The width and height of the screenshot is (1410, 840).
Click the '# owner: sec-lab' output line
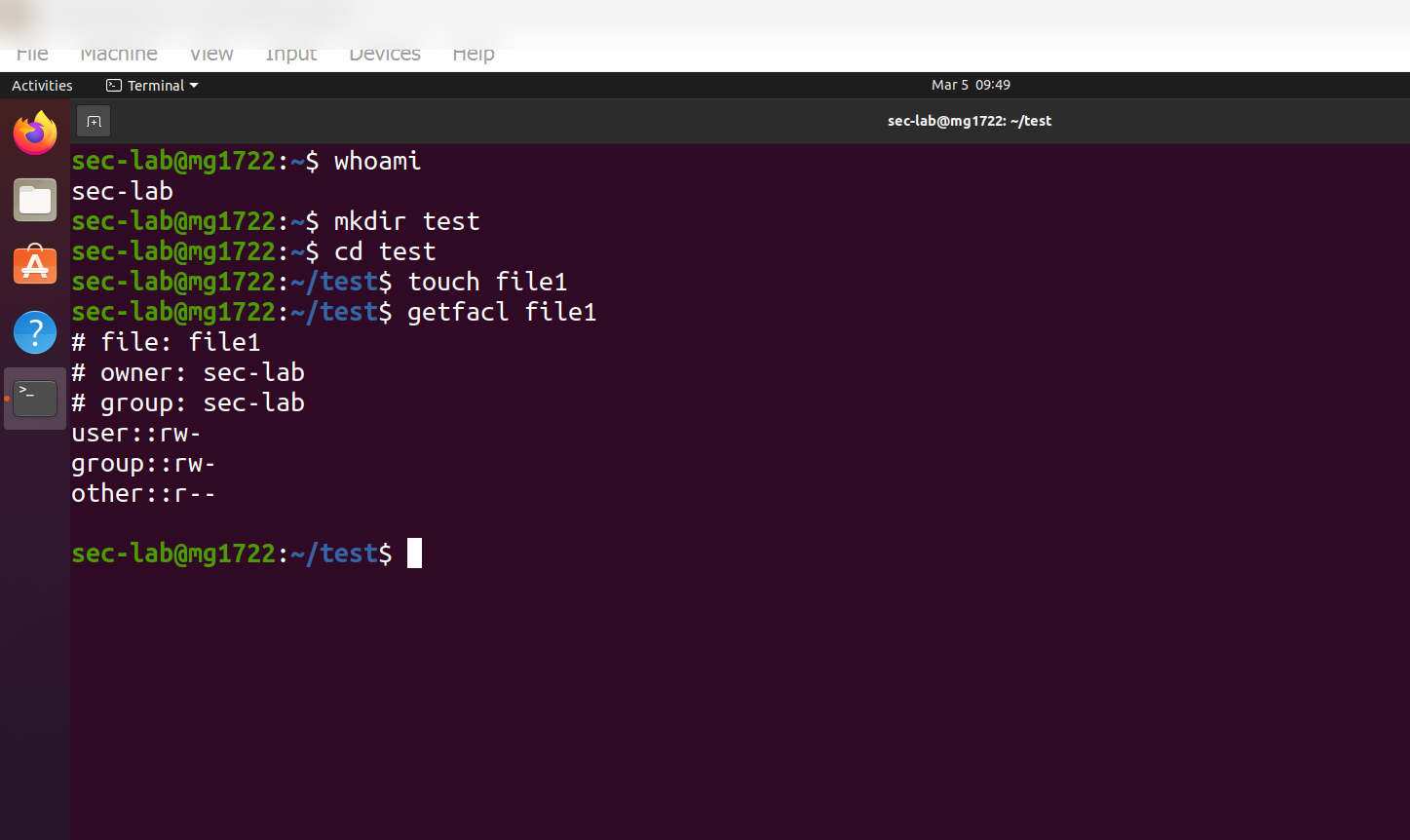[188, 372]
